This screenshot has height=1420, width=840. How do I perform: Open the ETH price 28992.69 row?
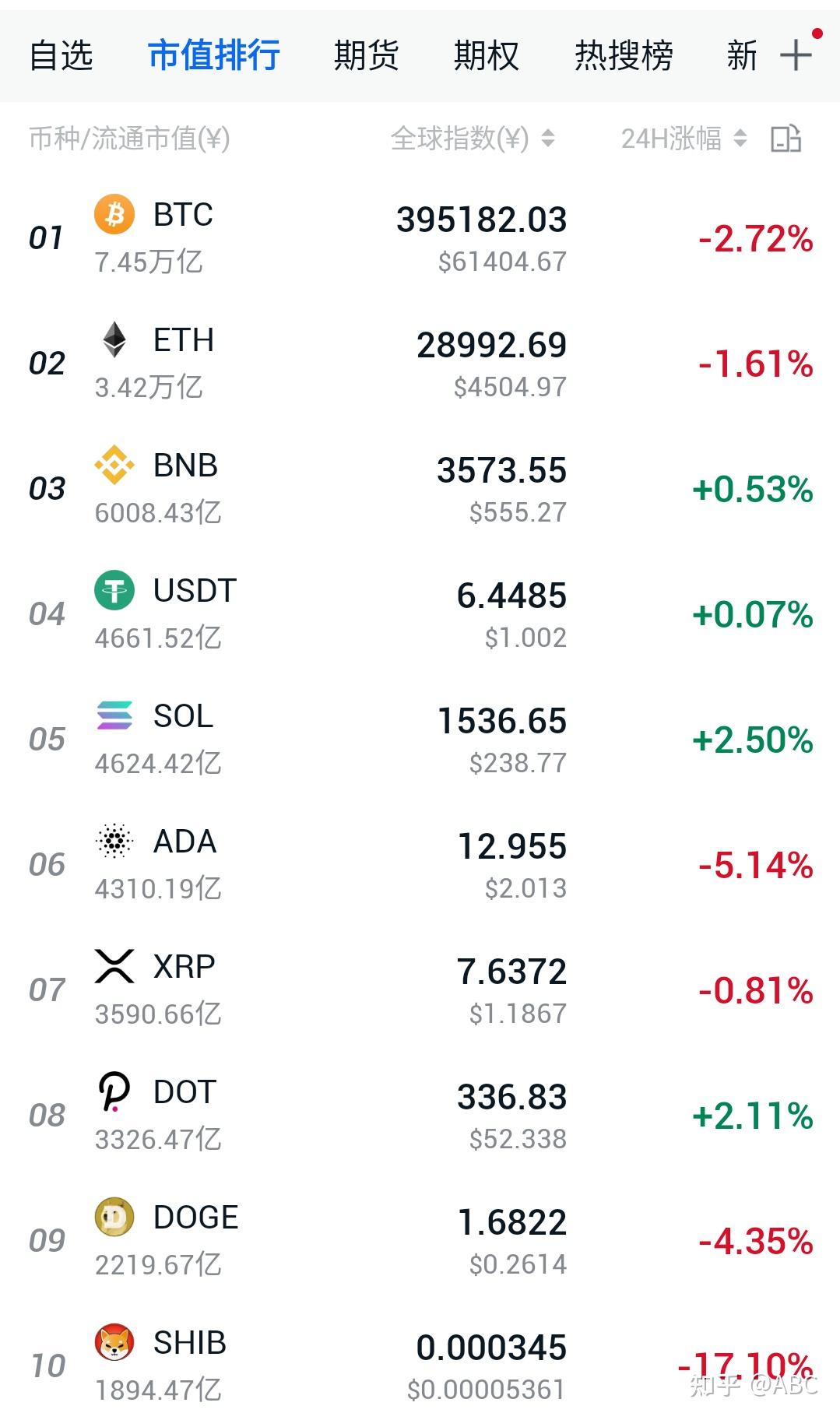coord(491,346)
